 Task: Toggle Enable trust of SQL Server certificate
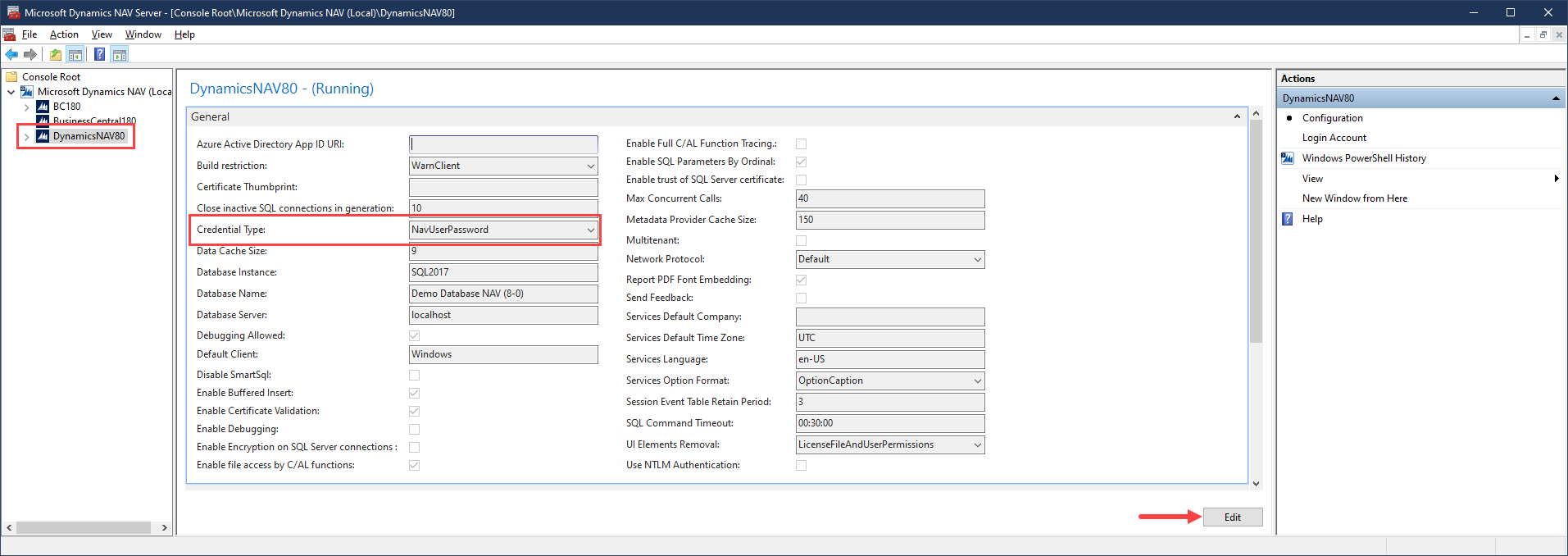801,180
